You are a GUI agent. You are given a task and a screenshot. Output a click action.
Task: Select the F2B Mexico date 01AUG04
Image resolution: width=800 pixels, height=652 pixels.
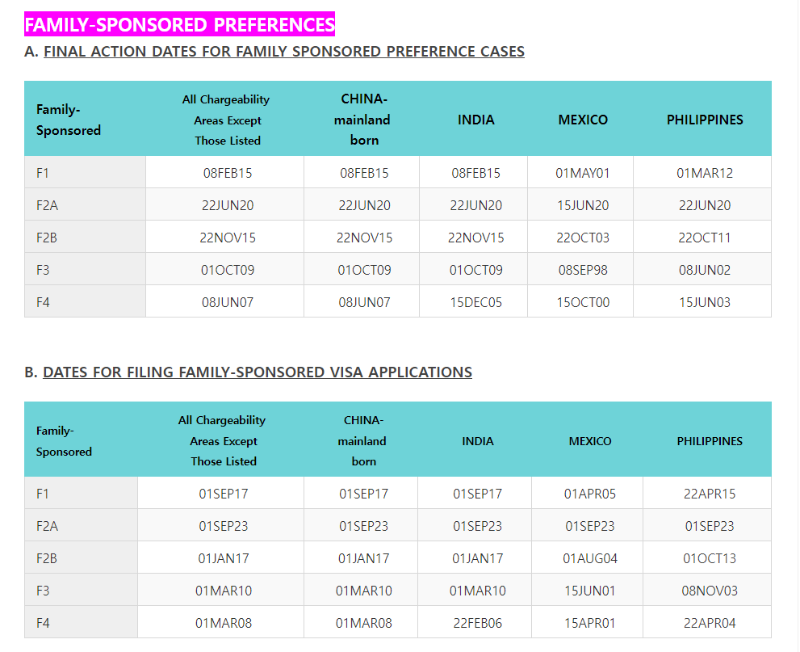pos(590,558)
